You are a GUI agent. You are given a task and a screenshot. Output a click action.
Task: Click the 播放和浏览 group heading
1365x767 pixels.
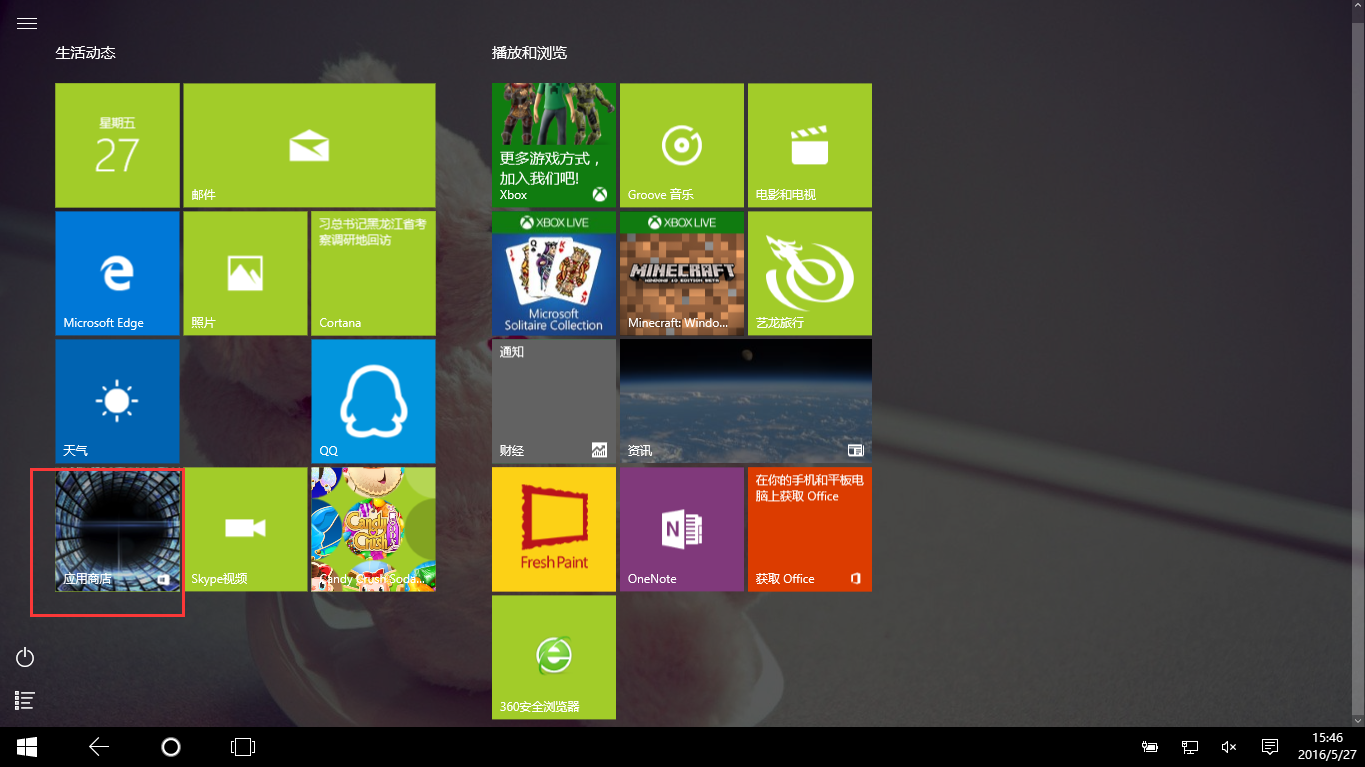click(x=529, y=53)
